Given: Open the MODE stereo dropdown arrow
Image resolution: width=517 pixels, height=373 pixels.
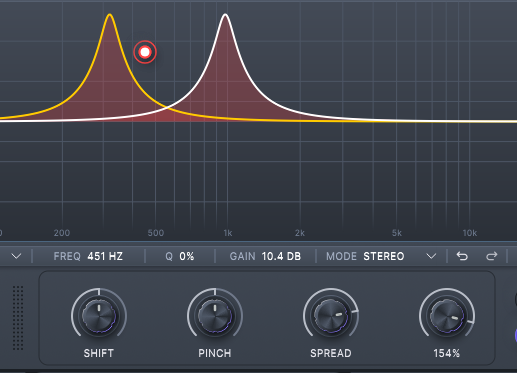Looking at the screenshot, I should (431, 256).
